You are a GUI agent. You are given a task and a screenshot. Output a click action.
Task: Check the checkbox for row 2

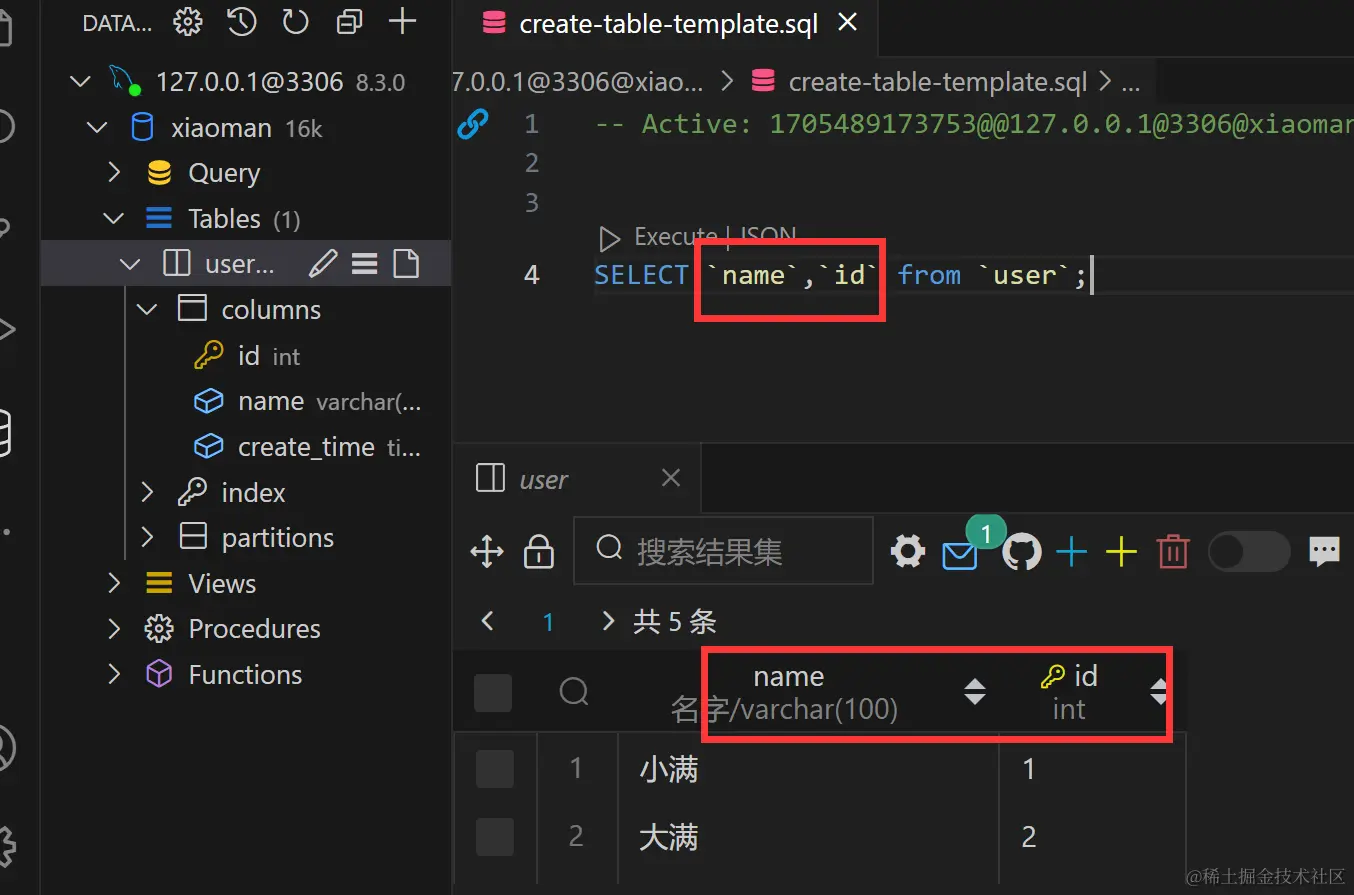coord(495,837)
